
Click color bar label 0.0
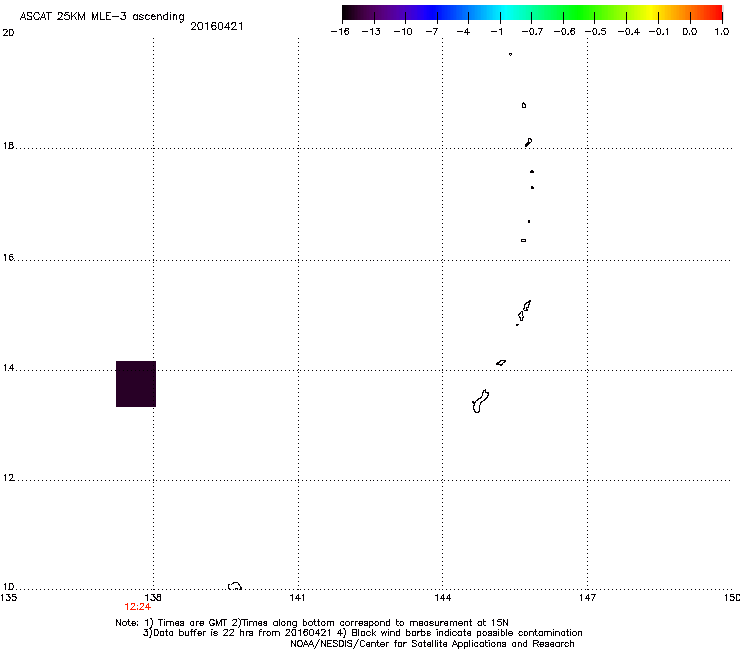click(x=690, y=32)
